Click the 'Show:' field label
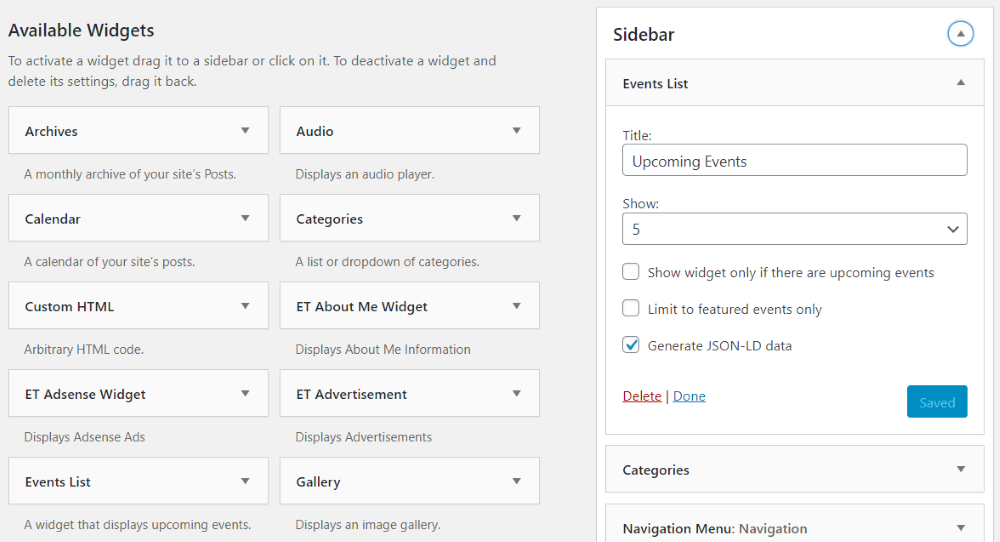 (641, 203)
